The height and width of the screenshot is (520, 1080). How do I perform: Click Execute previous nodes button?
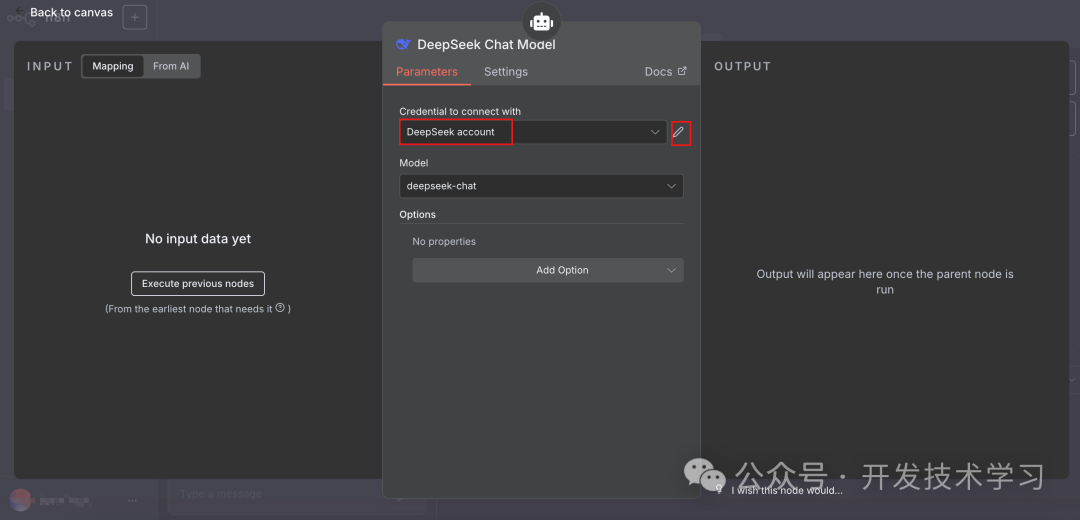click(198, 283)
